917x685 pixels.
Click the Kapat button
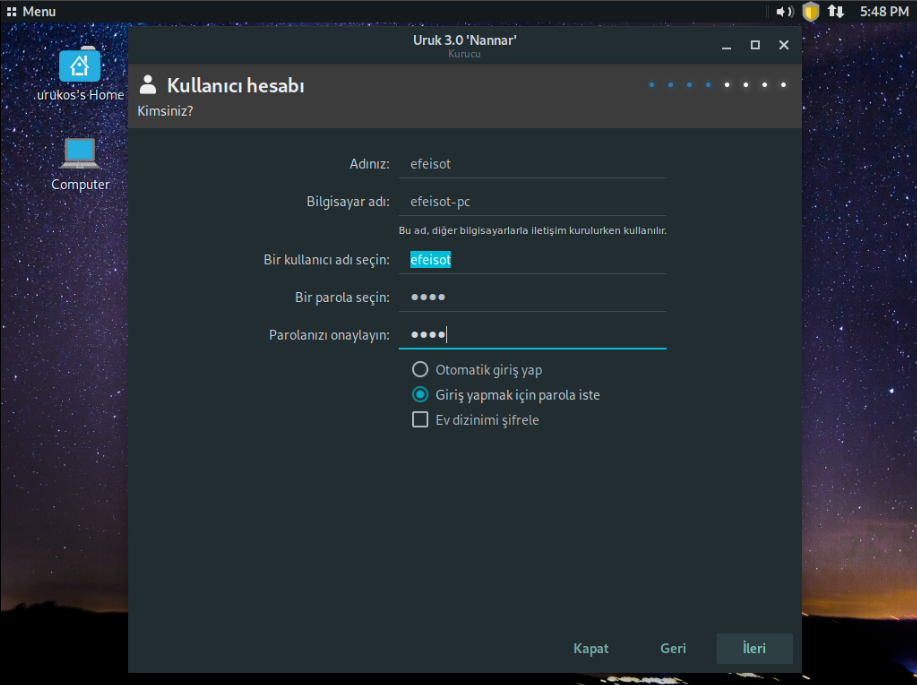click(x=591, y=648)
